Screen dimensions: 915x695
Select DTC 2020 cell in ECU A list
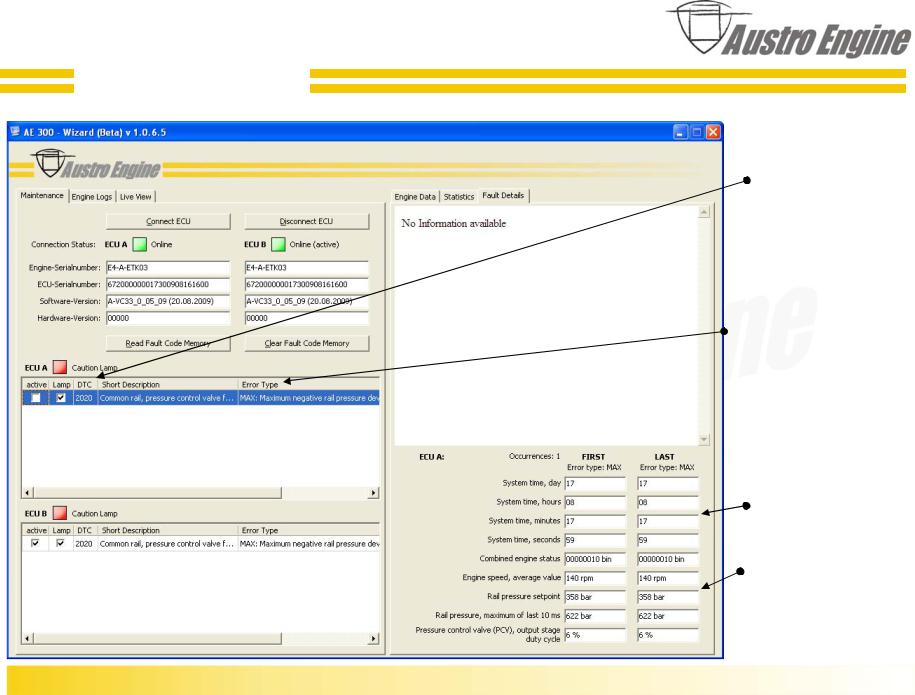tap(84, 398)
